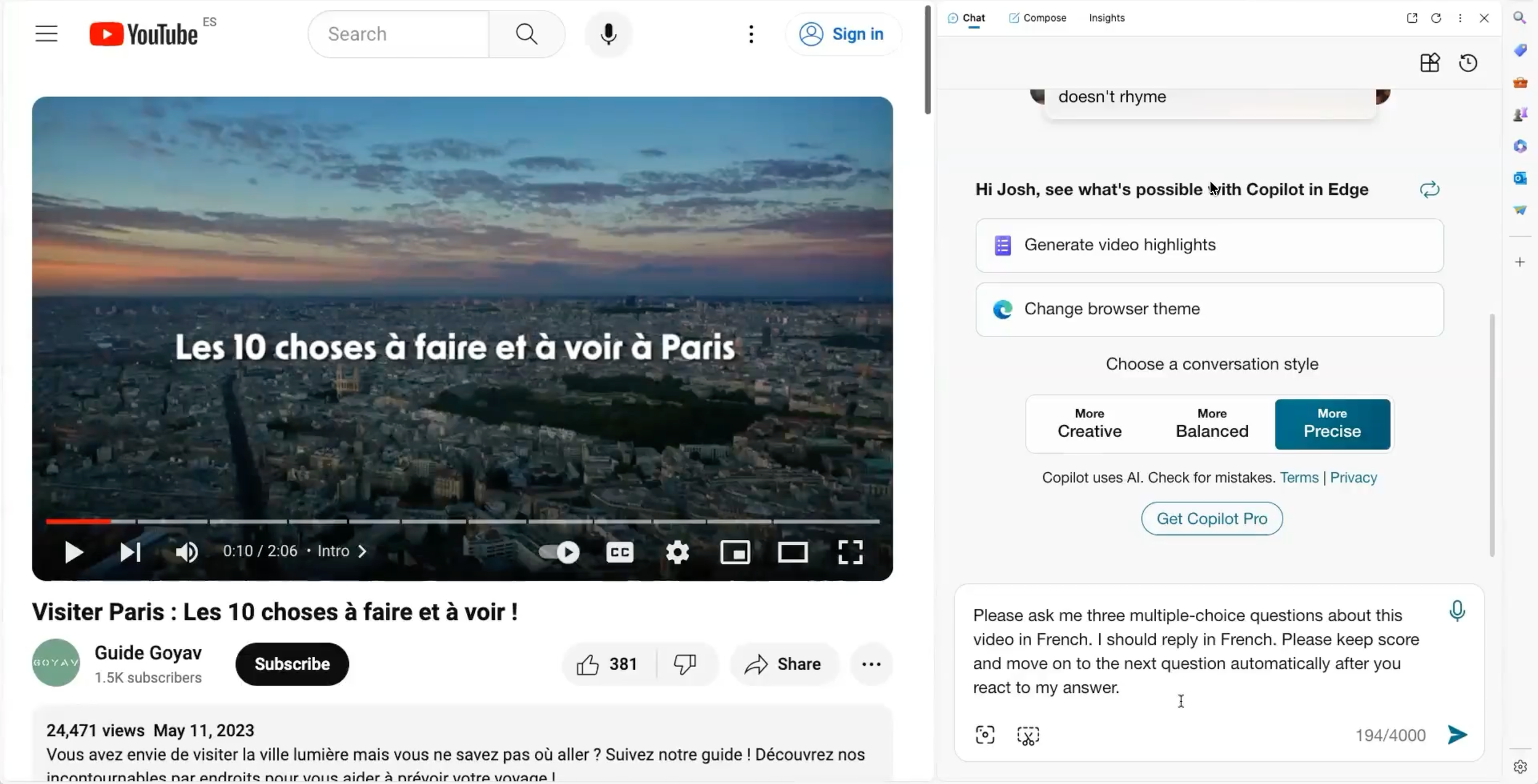Viewport: 1538px width, 784px height.
Task: Refresh Copilot suggestions with cycle icon
Action: tap(1430, 189)
